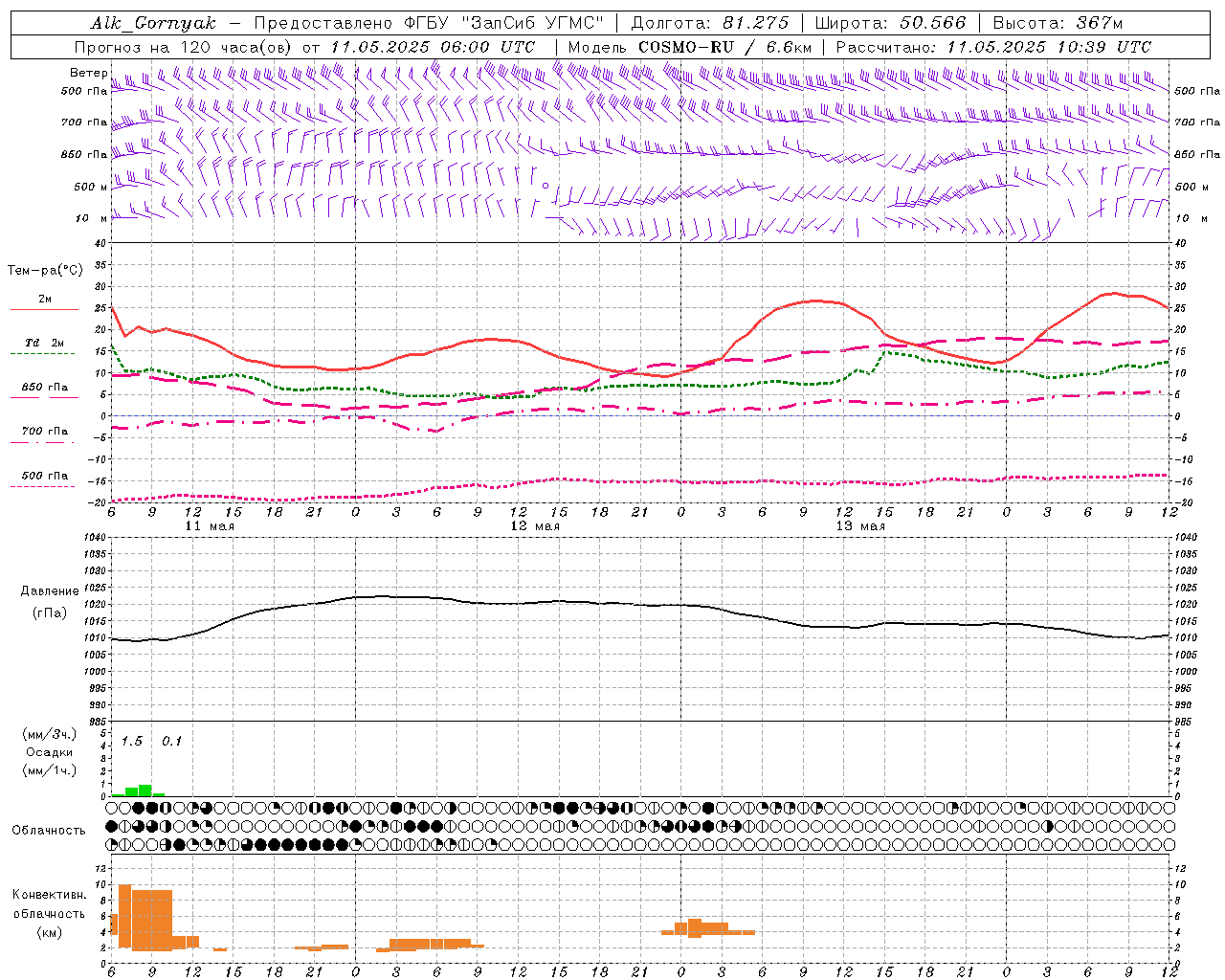Click the Тем-ра(°C) temperature axis label
Viewport: 1225px width, 980px height.
(45, 271)
